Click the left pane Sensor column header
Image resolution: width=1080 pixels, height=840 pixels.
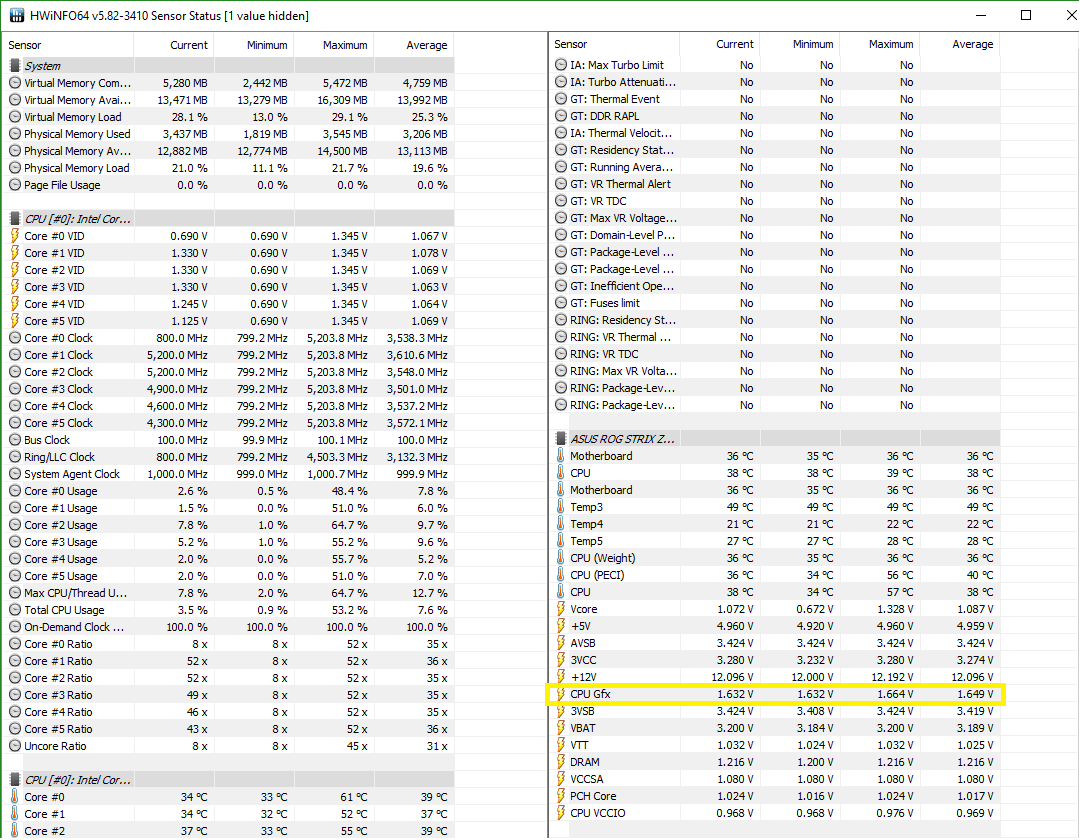[68, 45]
